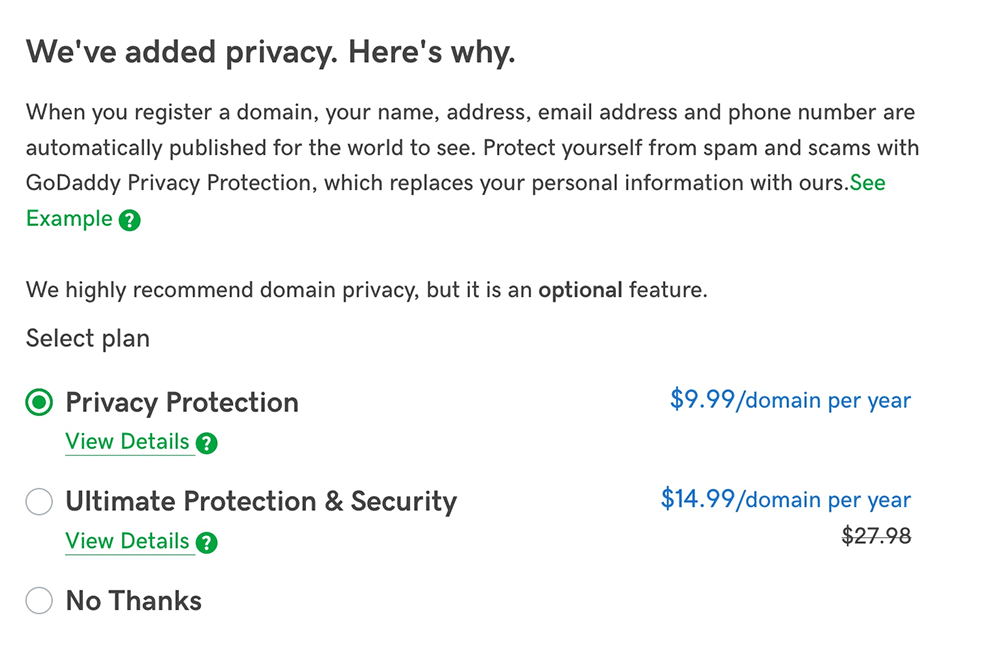The width and height of the screenshot is (1000, 665).
Task: Click help icon beside Privacy Protection View Details
Action: coord(207,443)
